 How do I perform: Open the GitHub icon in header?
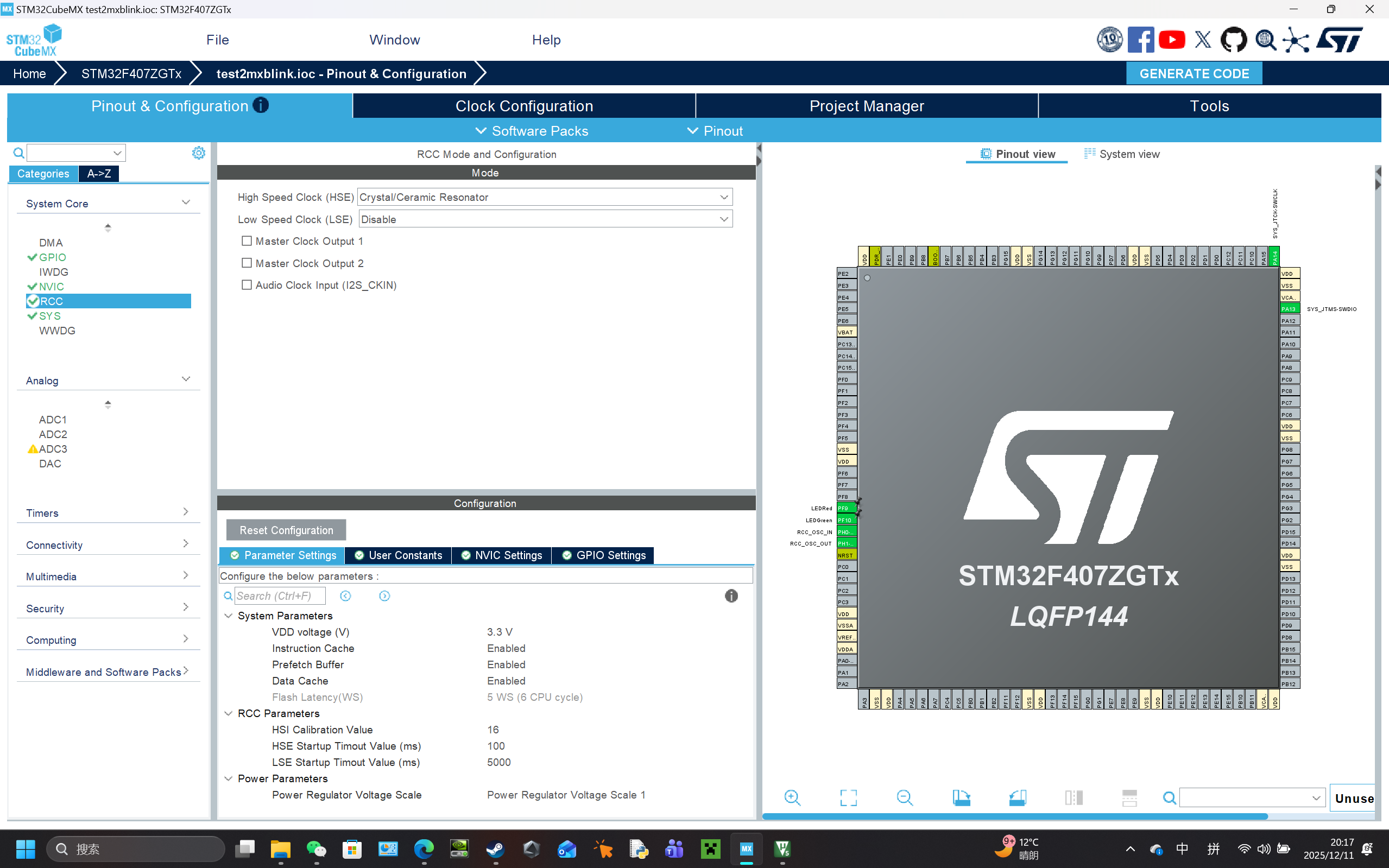tap(1233, 40)
